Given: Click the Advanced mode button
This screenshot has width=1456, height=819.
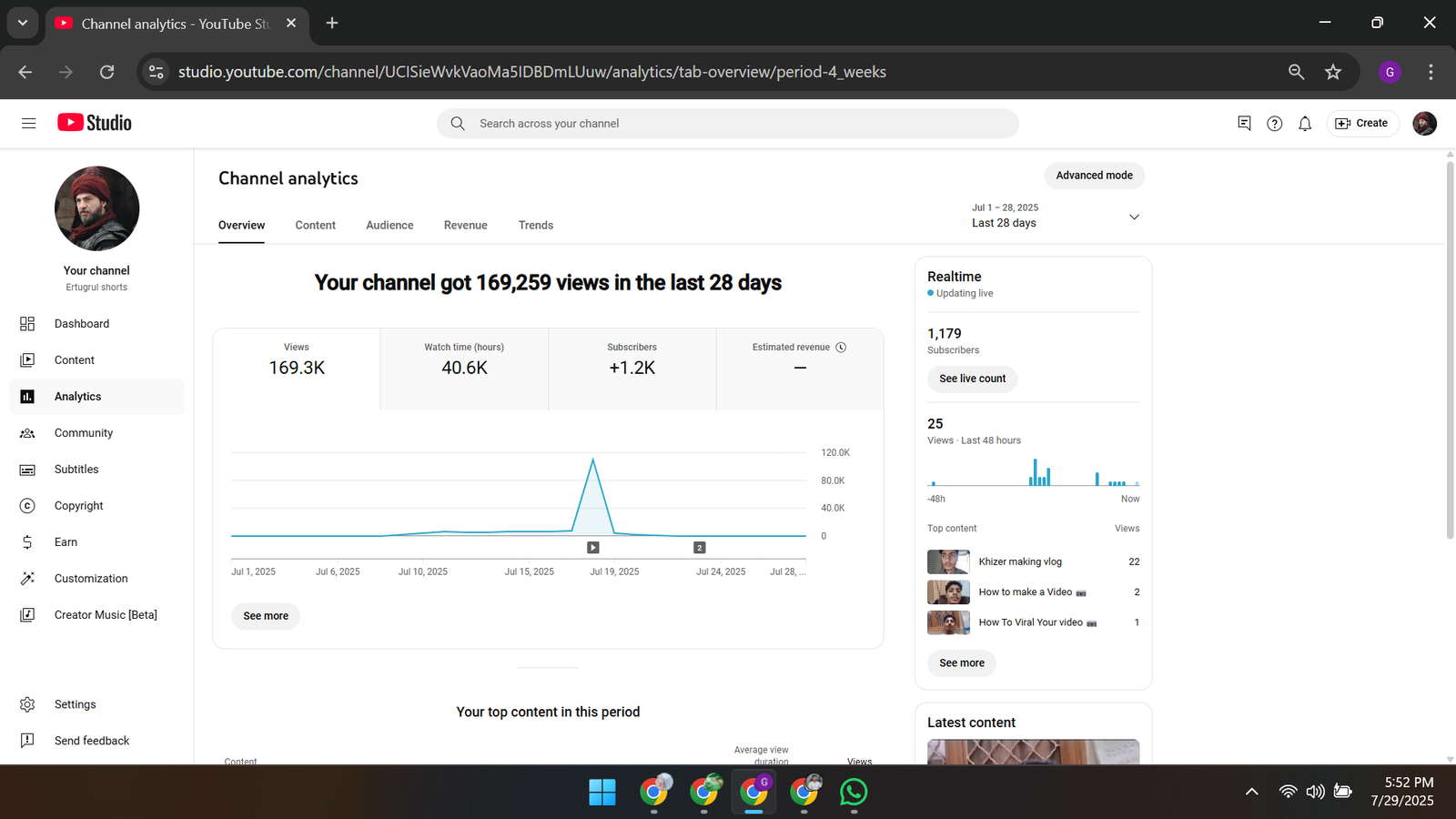Looking at the screenshot, I should pos(1094,176).
